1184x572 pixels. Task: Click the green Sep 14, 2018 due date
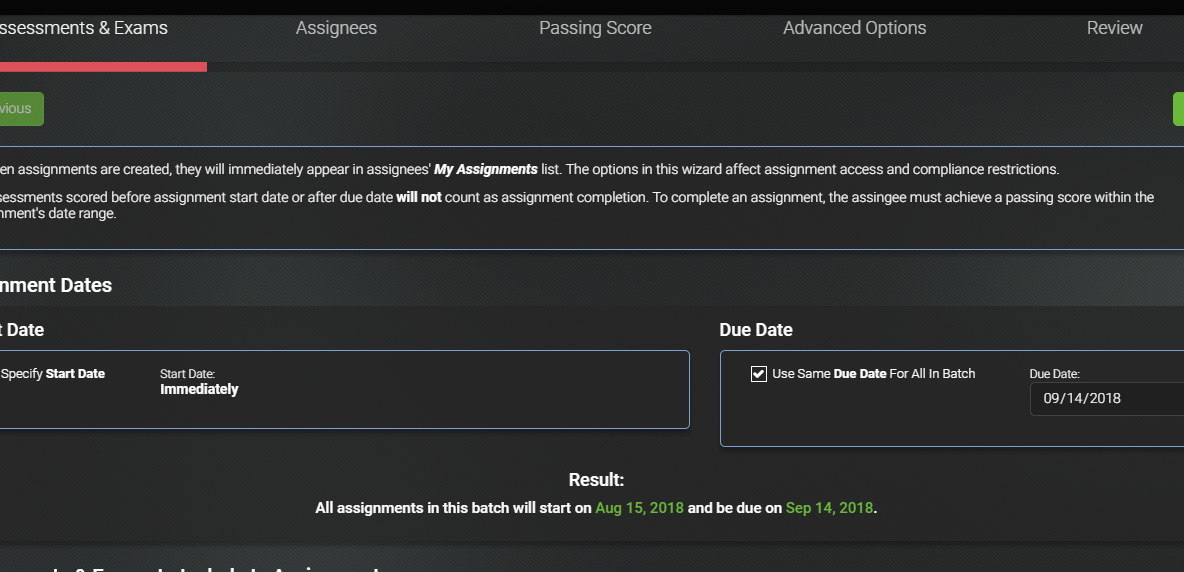click(829, 508)
